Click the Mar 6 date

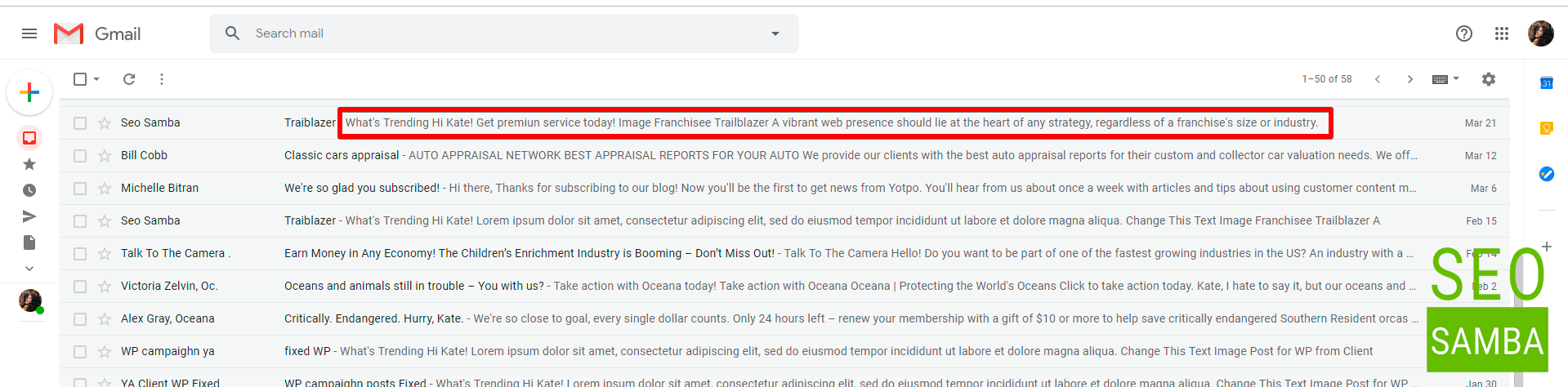pos(1484,188)
